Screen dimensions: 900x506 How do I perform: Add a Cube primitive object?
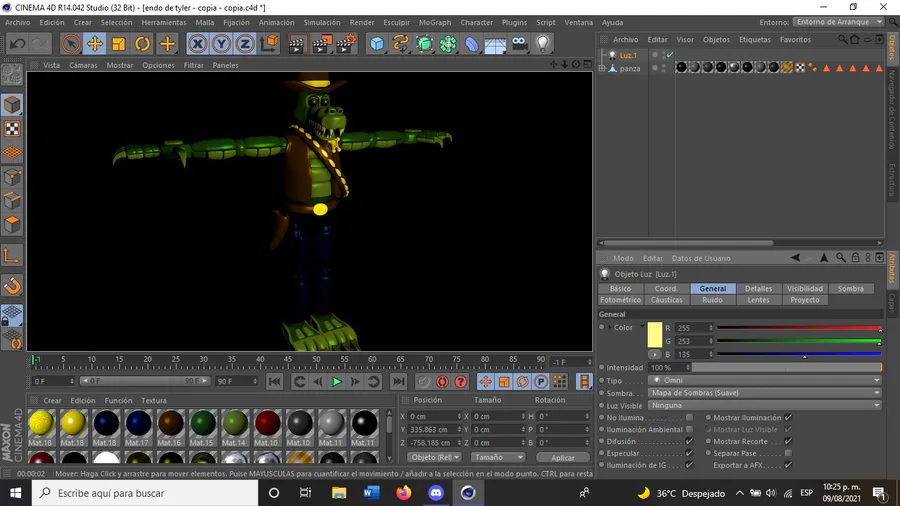[377, 44]
